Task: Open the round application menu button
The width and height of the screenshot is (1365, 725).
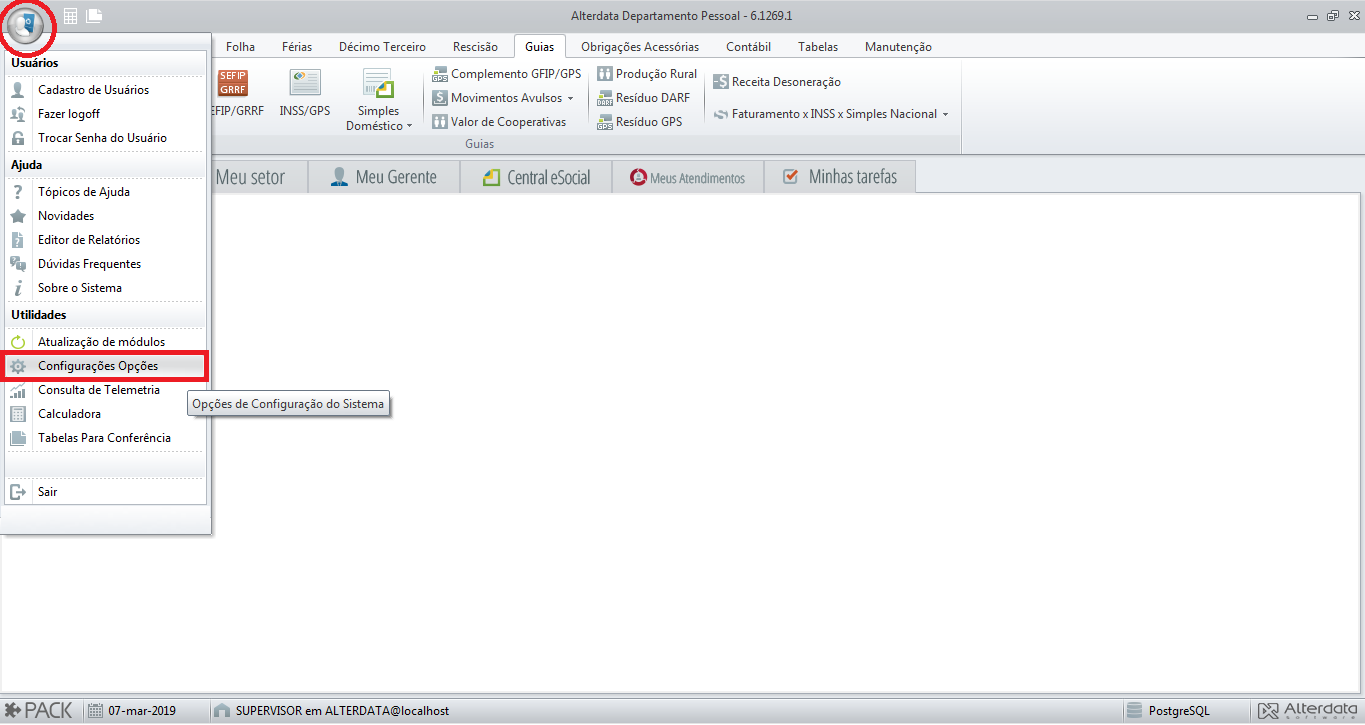Action: 27,25
